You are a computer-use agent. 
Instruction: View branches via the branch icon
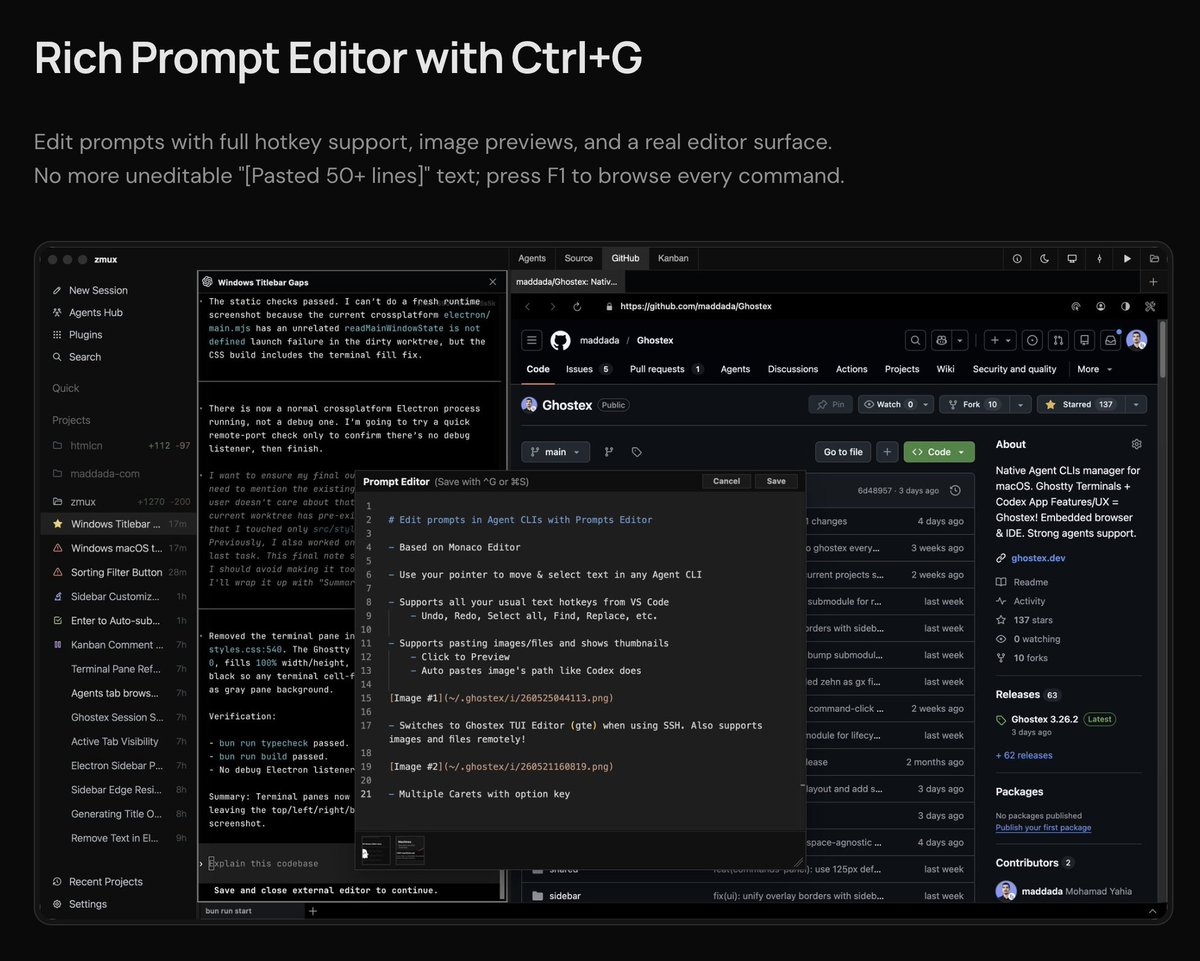tap(609, 452)
